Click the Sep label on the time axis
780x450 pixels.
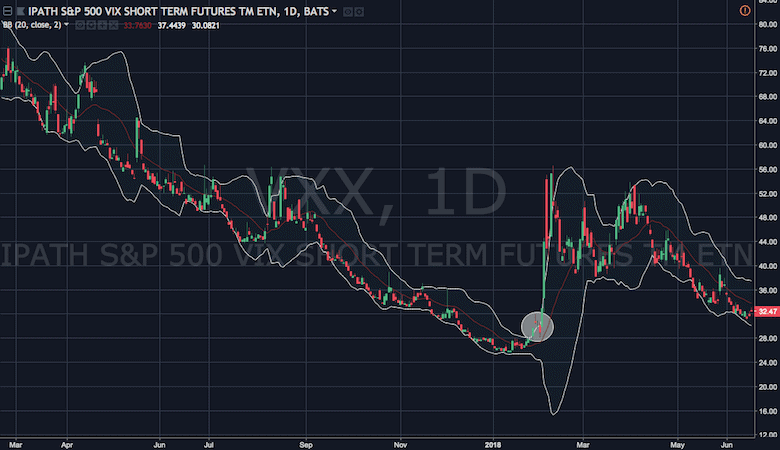tap(306, 445)
